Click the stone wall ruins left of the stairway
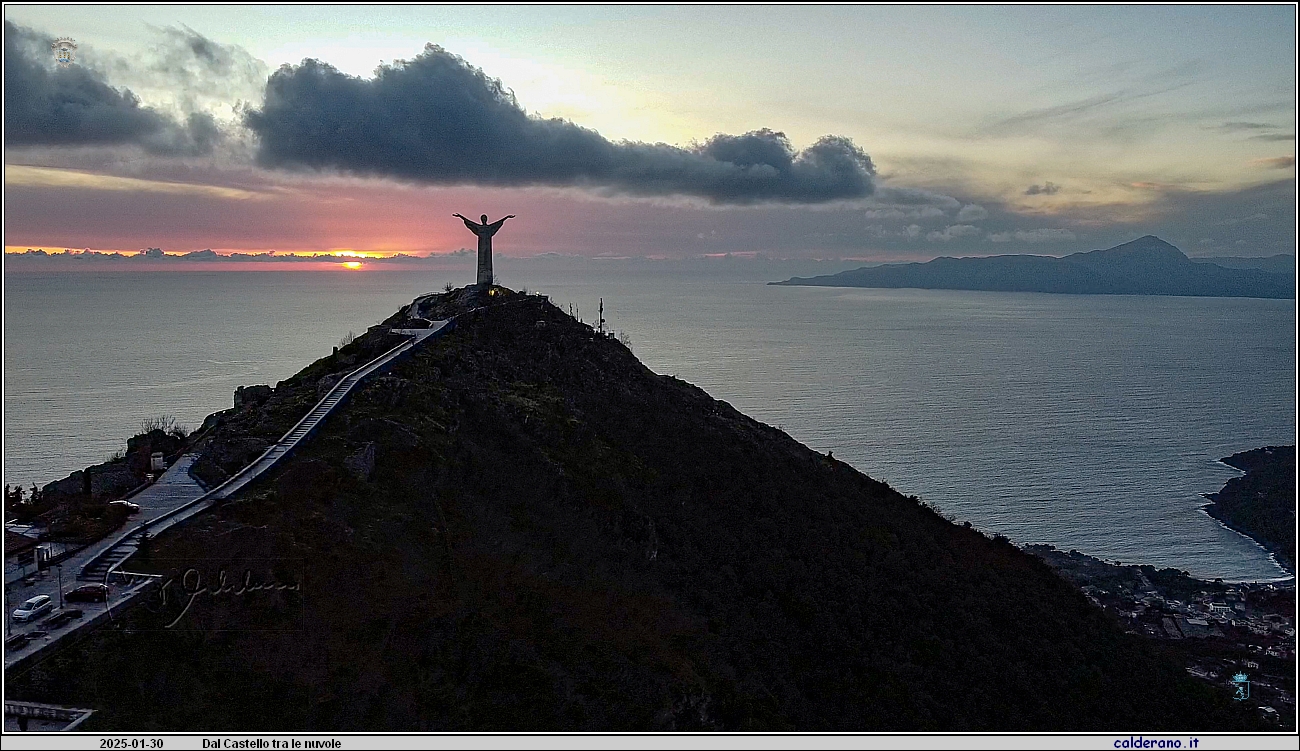Screen dimensions: 1300x751 (252, 395)
